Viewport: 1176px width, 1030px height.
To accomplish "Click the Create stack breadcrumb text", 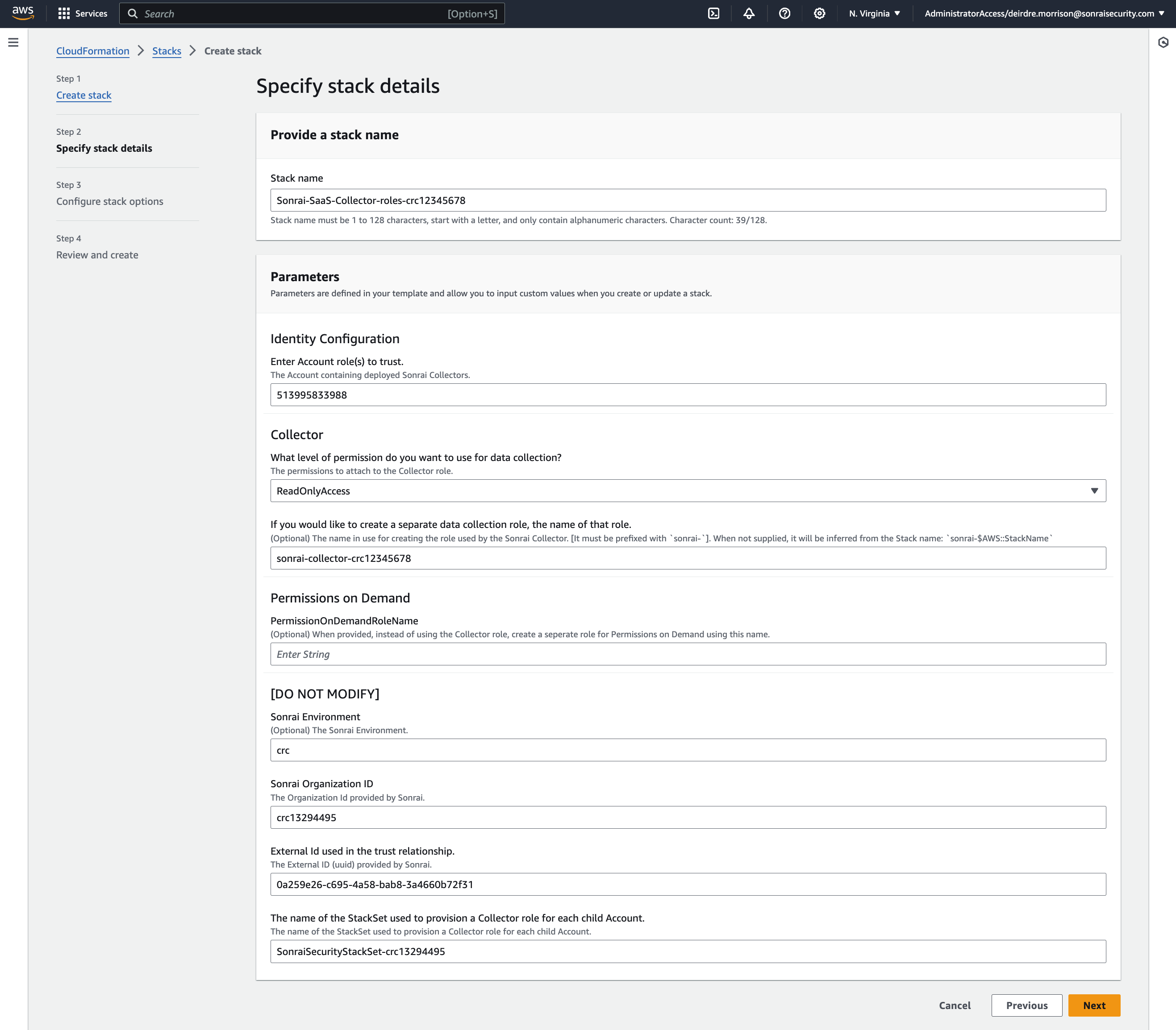I will (x=233, y=51).
